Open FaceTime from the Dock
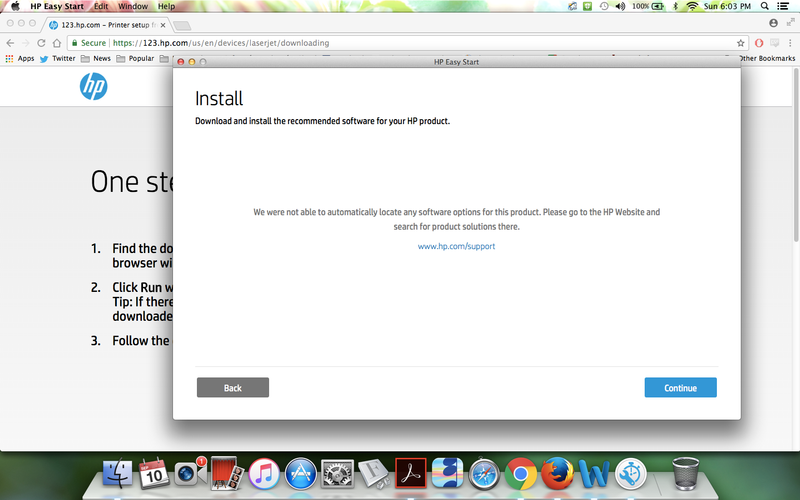Image resolution: width=800 pixels, height=500 pixels. tap(190, 473)
